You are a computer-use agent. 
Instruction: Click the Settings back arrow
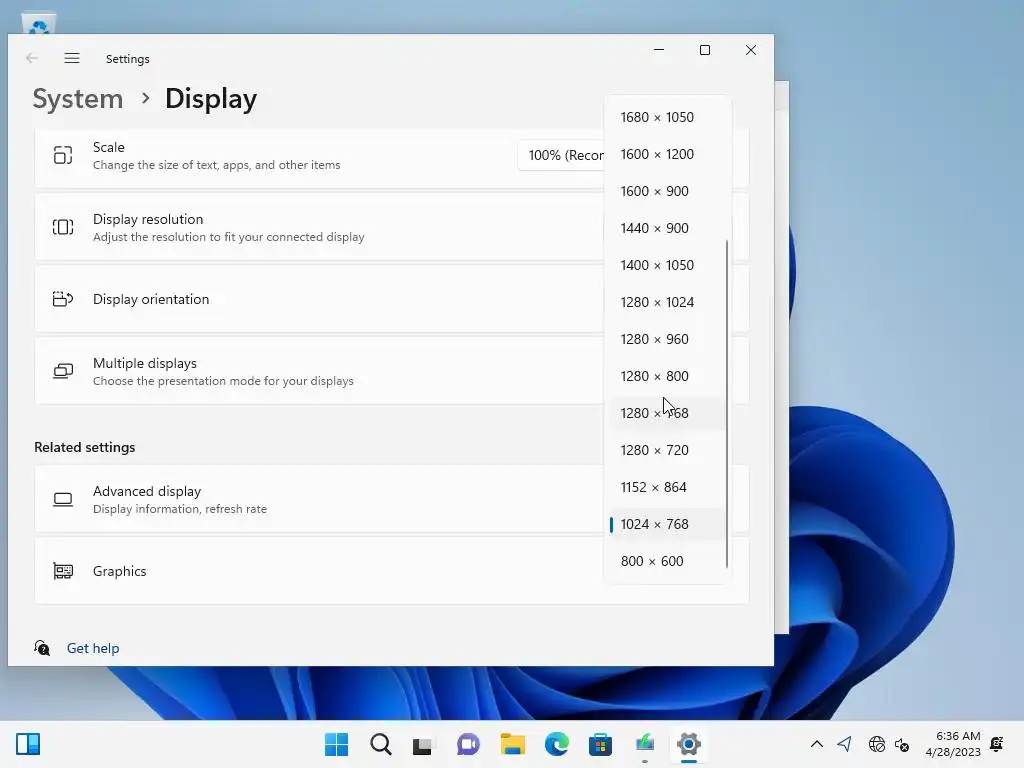[31, 58]
